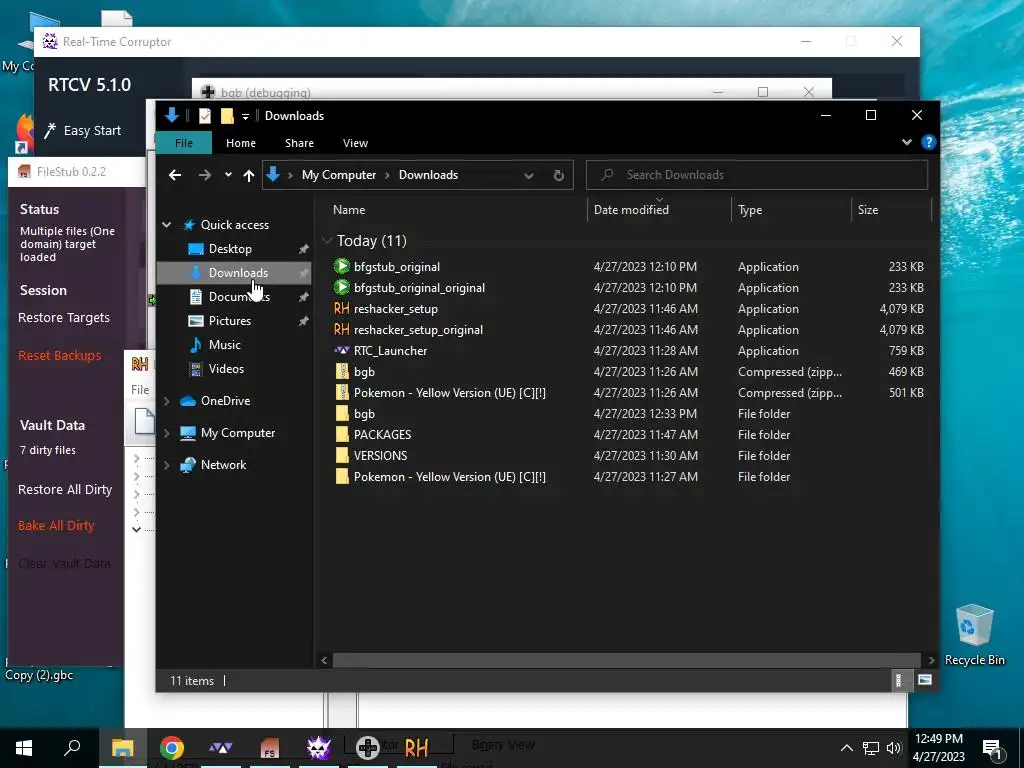The width and height of the screenshot is (1024, 768).
Task: Open Windows Start menu
Action: coord(24,748)
